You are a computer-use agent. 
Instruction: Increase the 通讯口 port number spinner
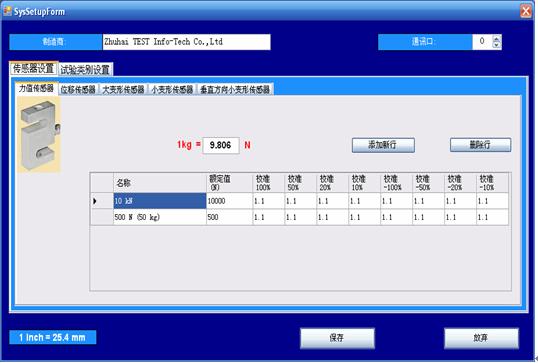[496, 38]
